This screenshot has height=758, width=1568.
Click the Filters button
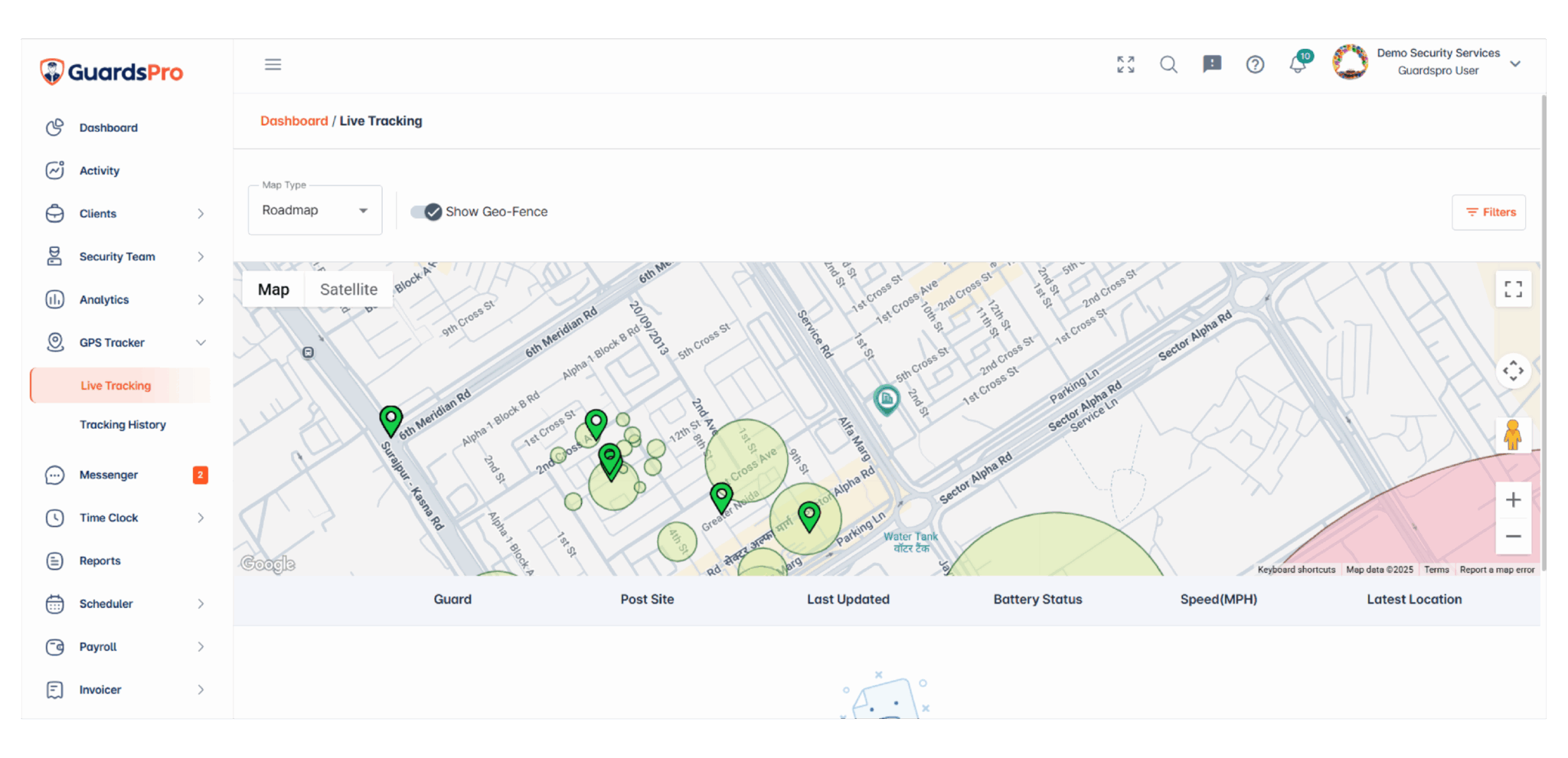(1488, 212)
